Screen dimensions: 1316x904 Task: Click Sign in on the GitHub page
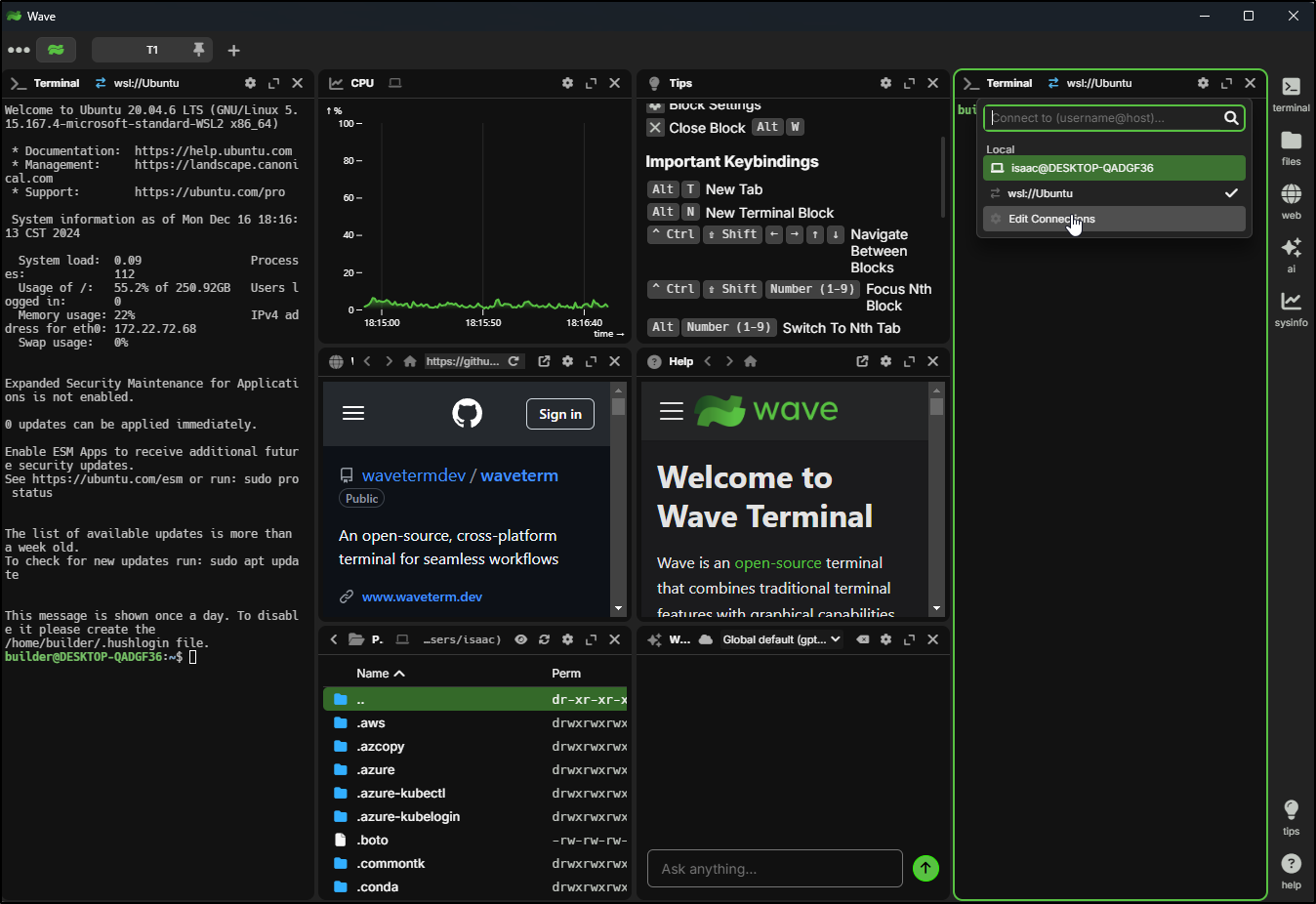(x=560, y=414)
